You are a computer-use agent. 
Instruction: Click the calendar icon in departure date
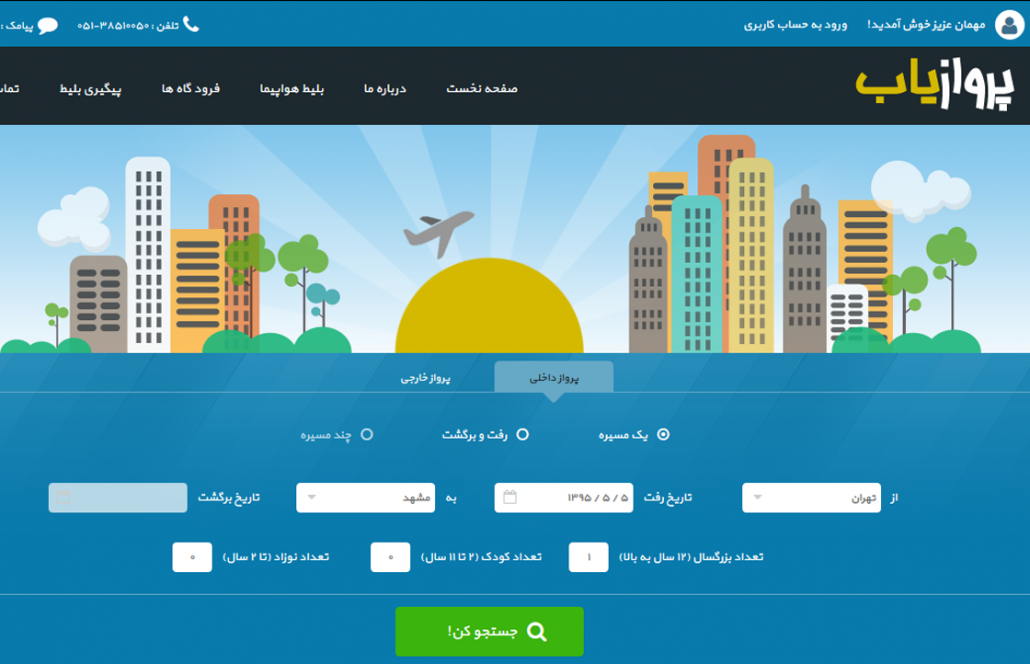510,497
